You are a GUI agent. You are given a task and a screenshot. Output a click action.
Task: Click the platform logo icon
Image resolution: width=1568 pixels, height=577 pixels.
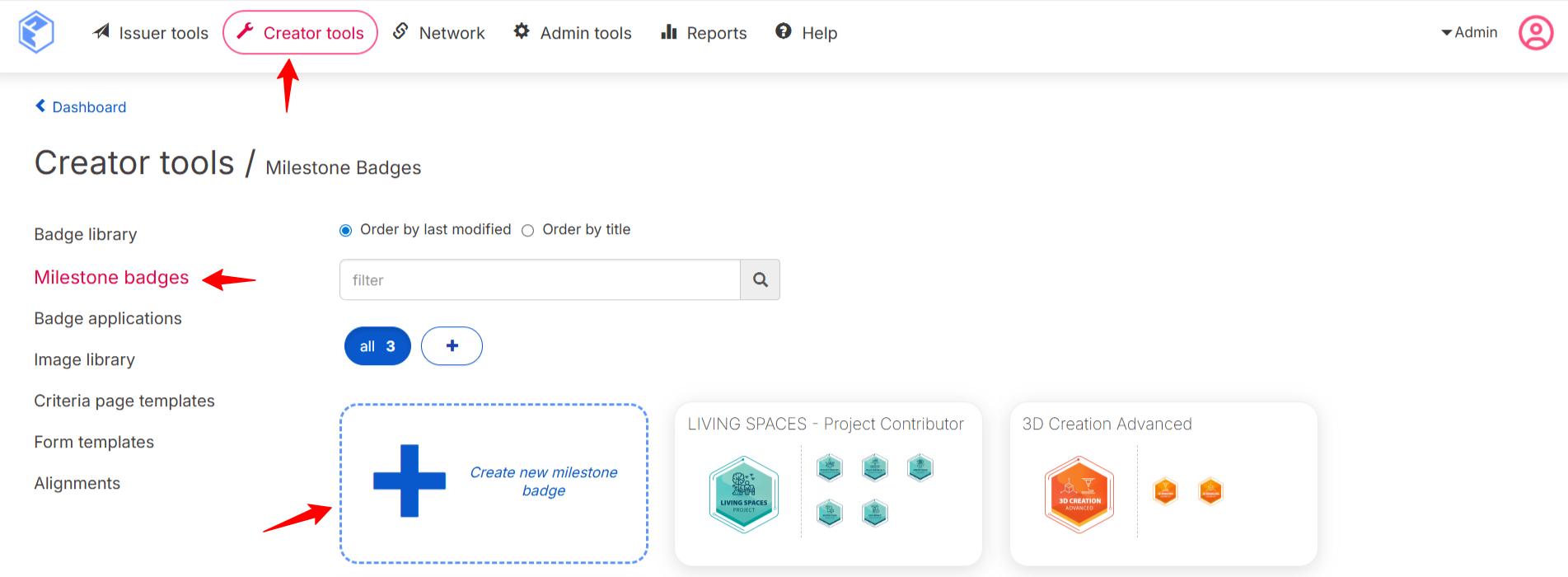pos(36,32)
